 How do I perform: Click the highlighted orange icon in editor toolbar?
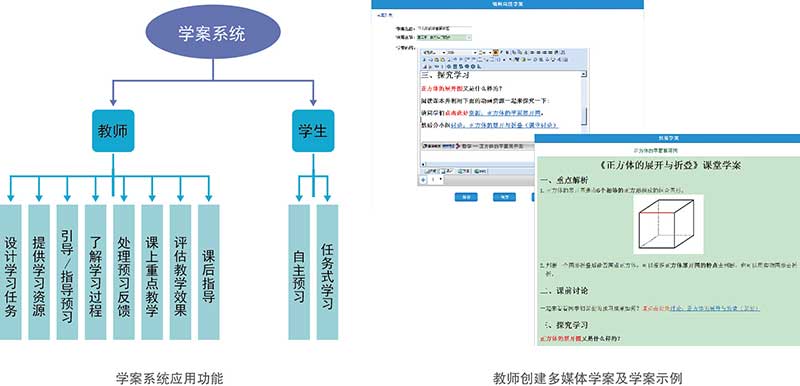(495, 53)
